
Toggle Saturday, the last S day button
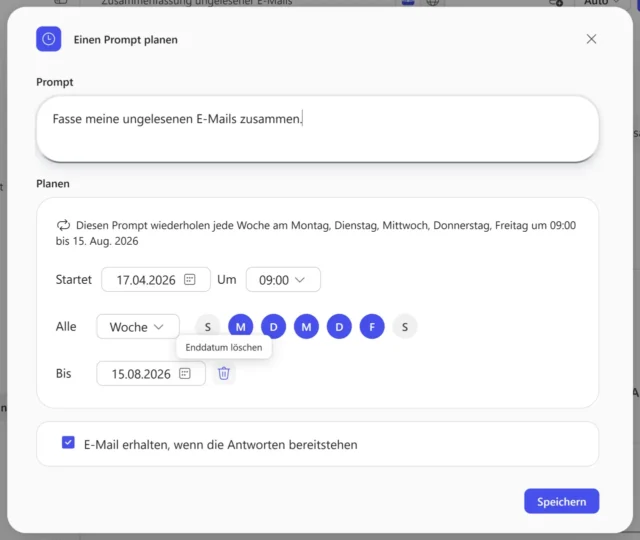[x=404, y=327]
